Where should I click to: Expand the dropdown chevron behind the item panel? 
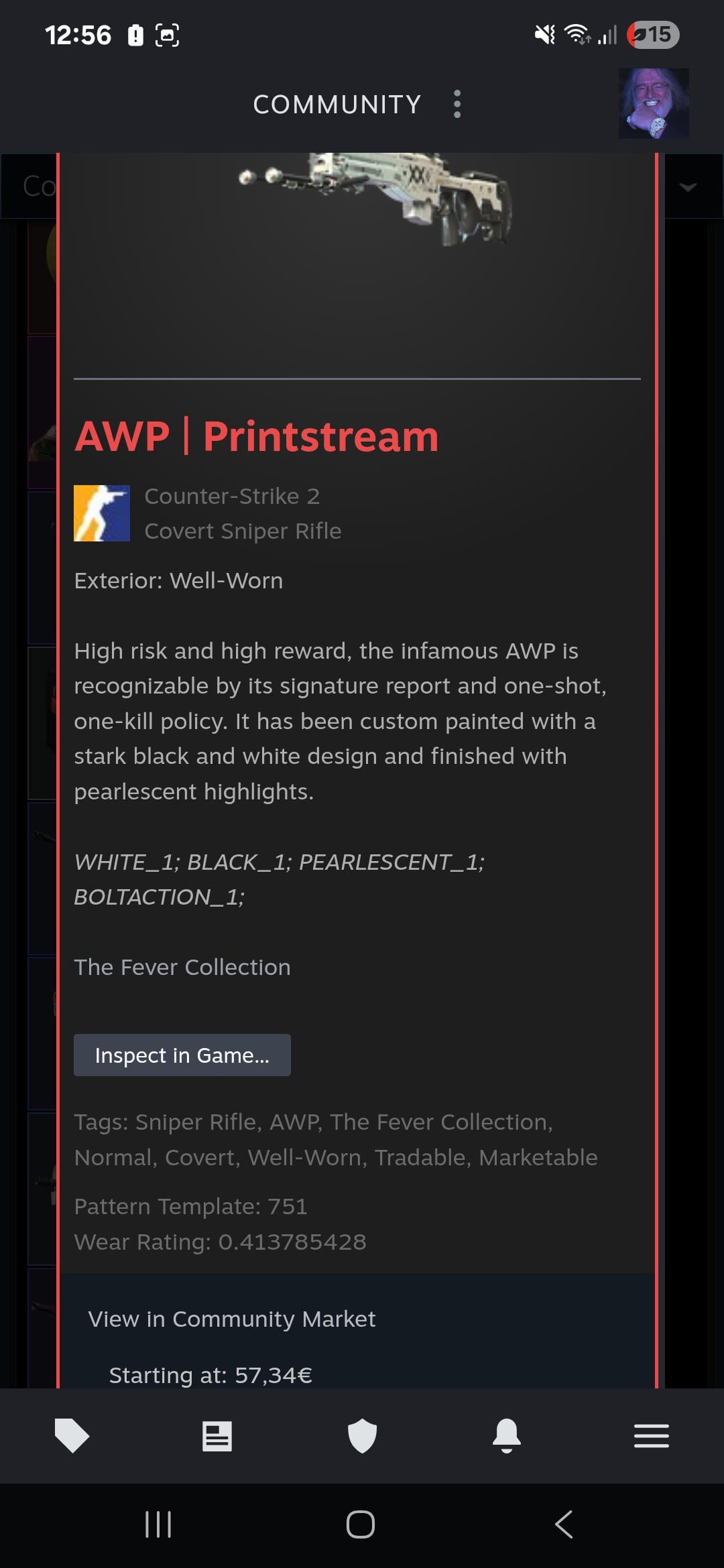(688, 187)
